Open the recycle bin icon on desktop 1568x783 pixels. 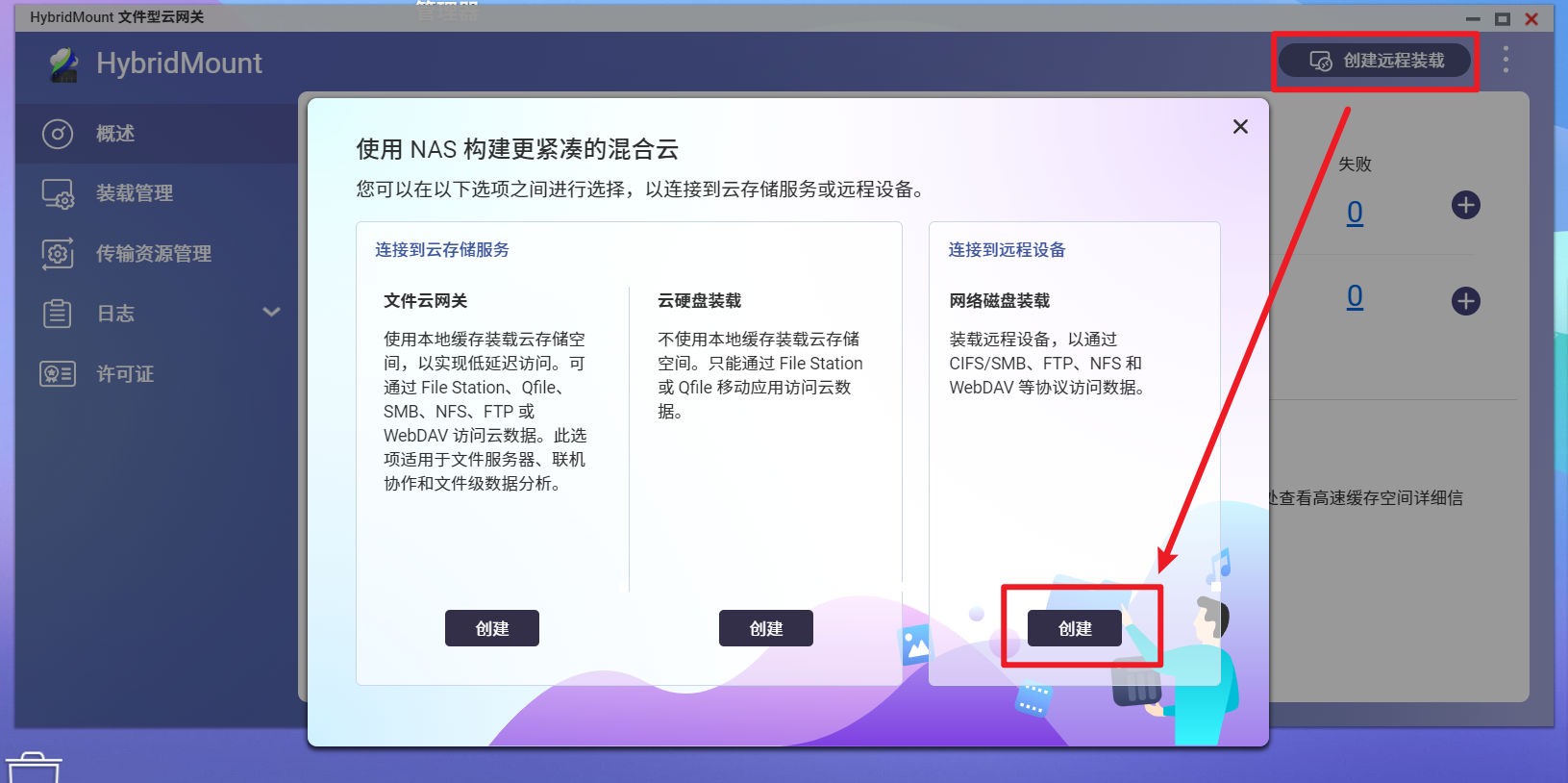(x=35, y=768)
